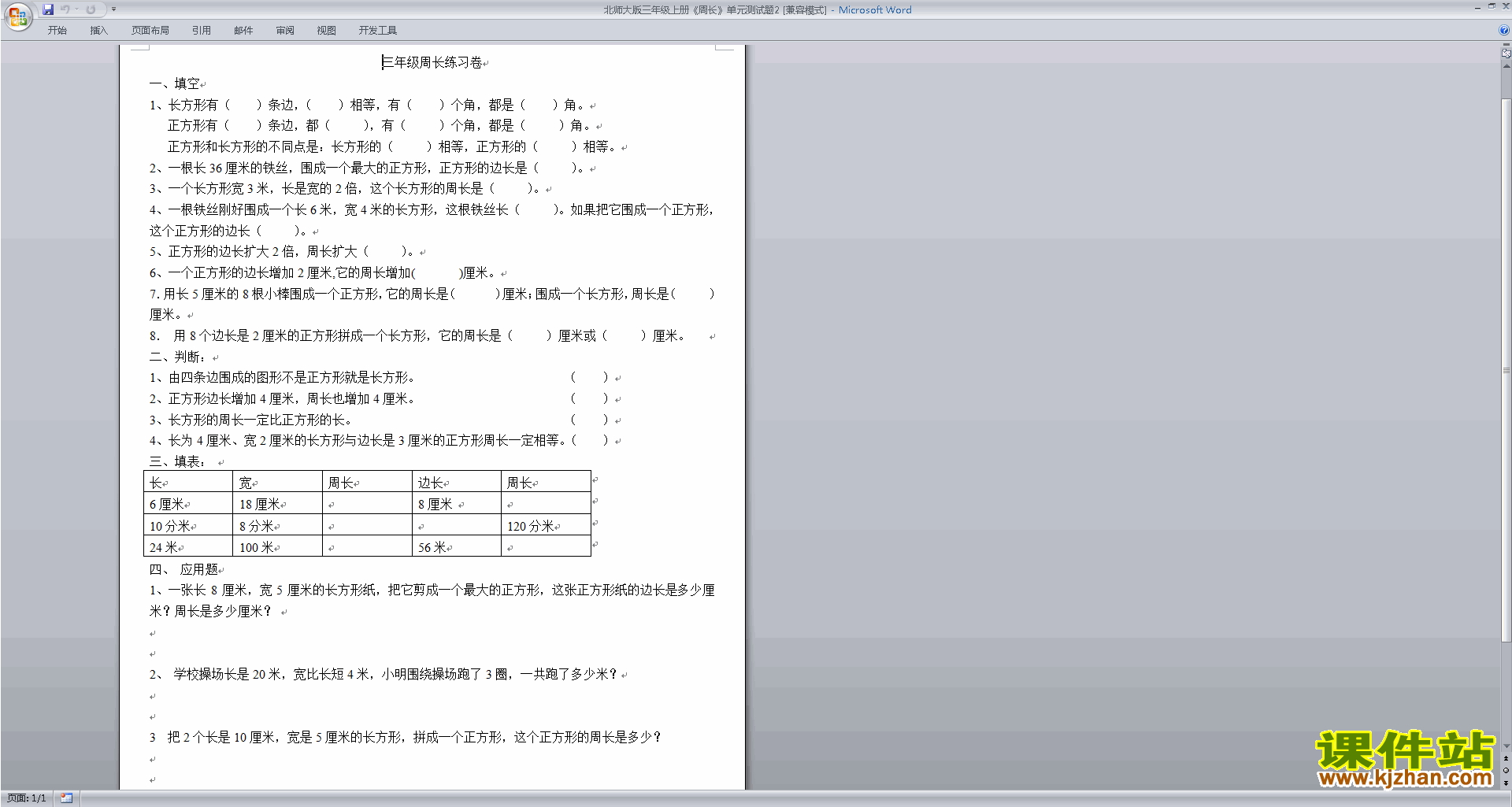This screenshot has width=1512, height=807.
Task: Click the line starting 2、一根长 36 厘米的铁丝
Action: point(368,168)
